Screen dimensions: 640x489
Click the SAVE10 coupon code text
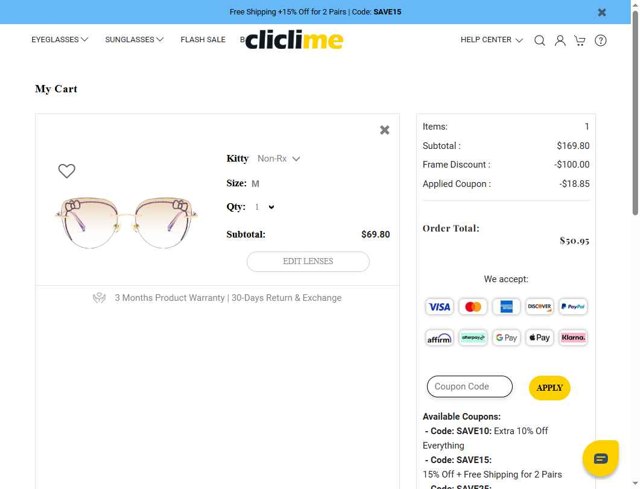coord(474,431)
